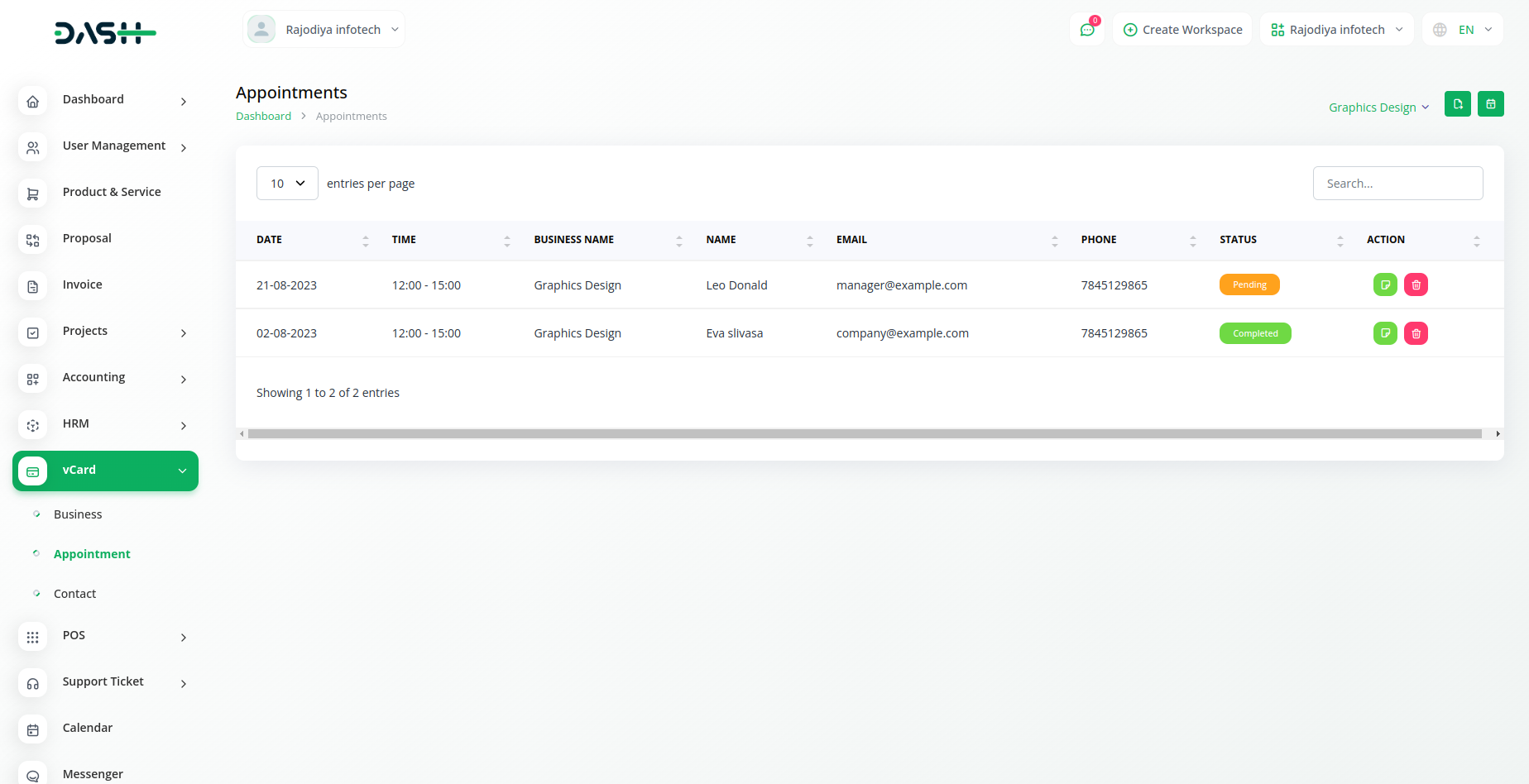The width and height of the screenshot is (1529, 784).
Task: Edit Leo Donald's appointment via green icon
Action: coord(1385,285)
